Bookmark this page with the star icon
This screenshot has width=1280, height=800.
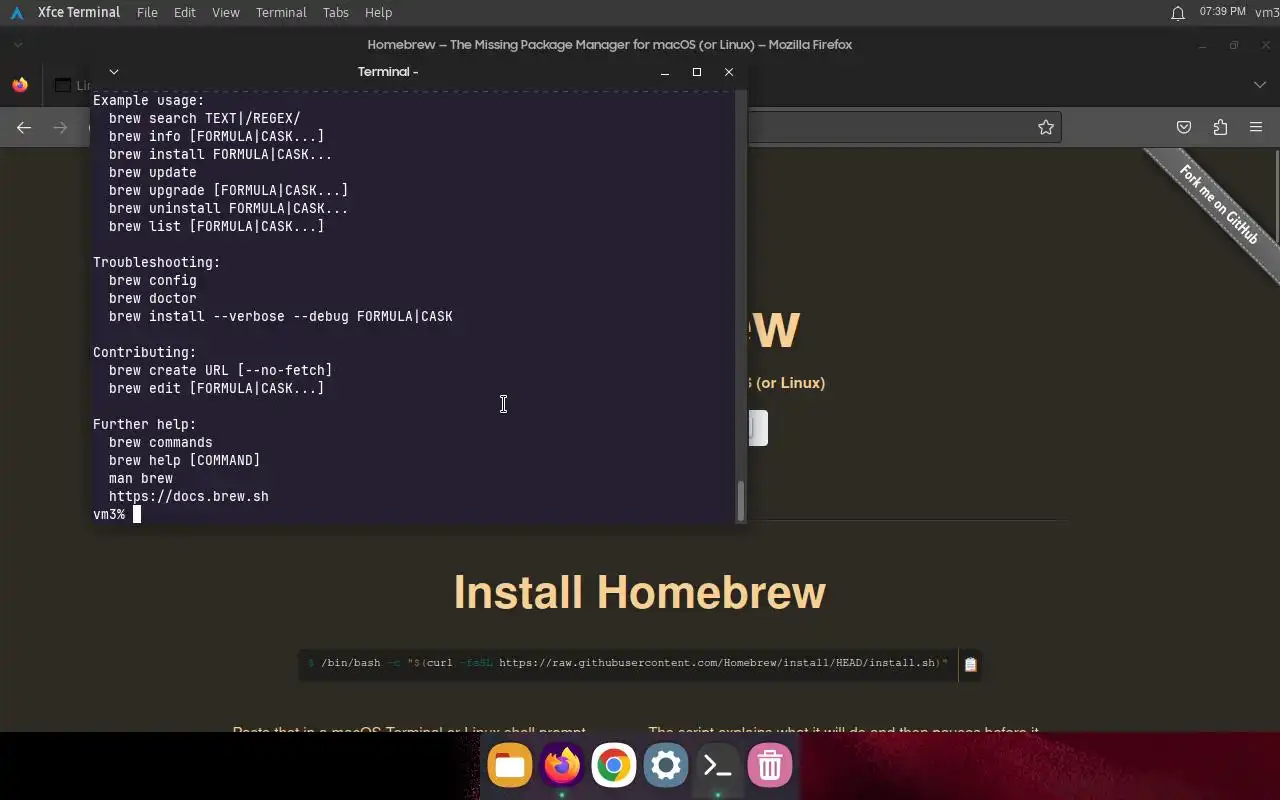[1046, 127]
